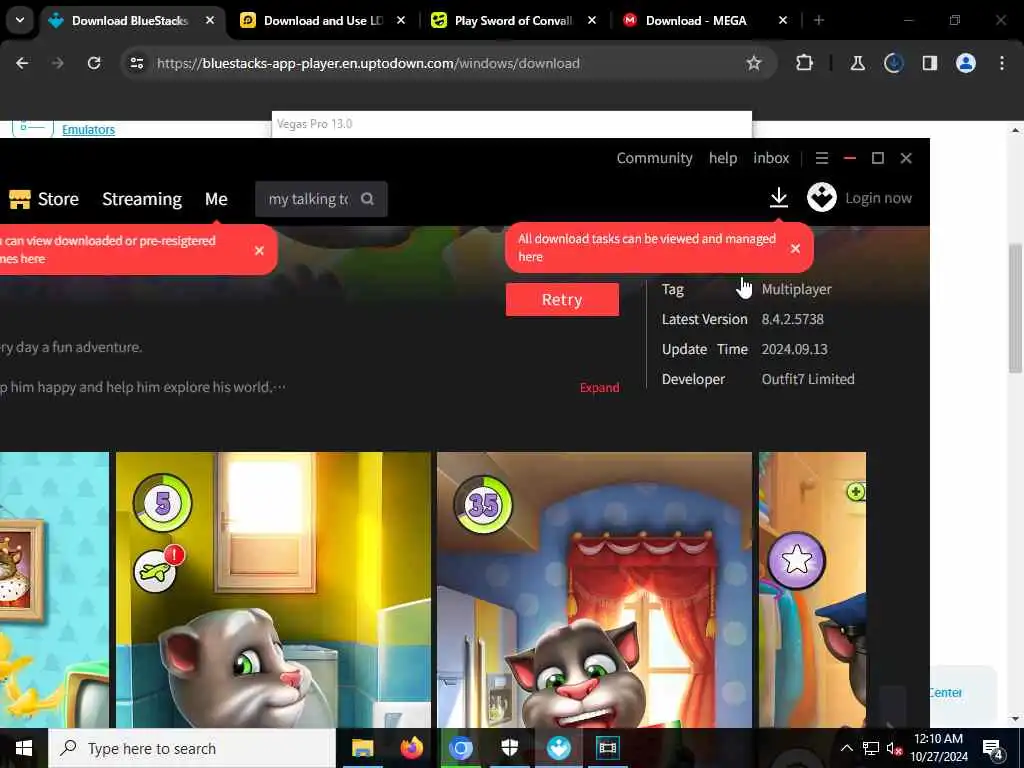Open the Me tab
Viewport: 1024px width, 768px height.
click(216, 199)
